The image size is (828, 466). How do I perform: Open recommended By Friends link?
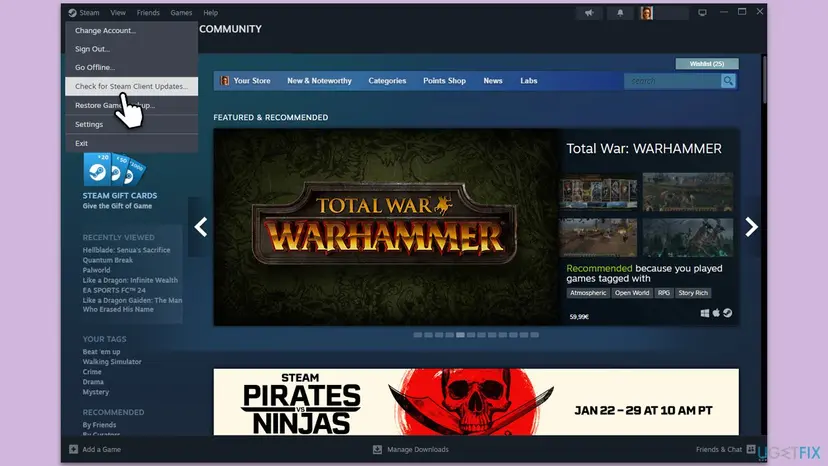pos(99,425)
